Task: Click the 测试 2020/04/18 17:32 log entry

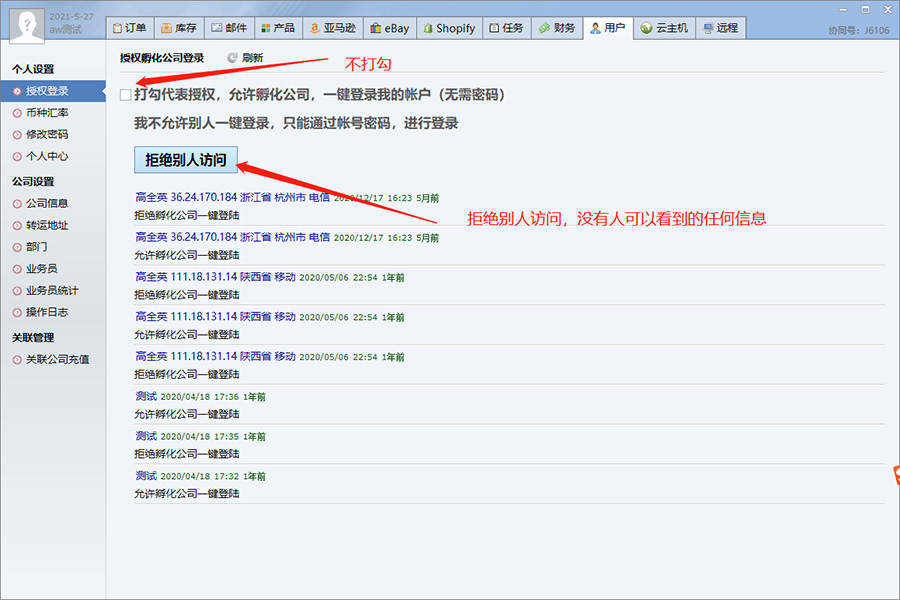Action: [200, 476]
